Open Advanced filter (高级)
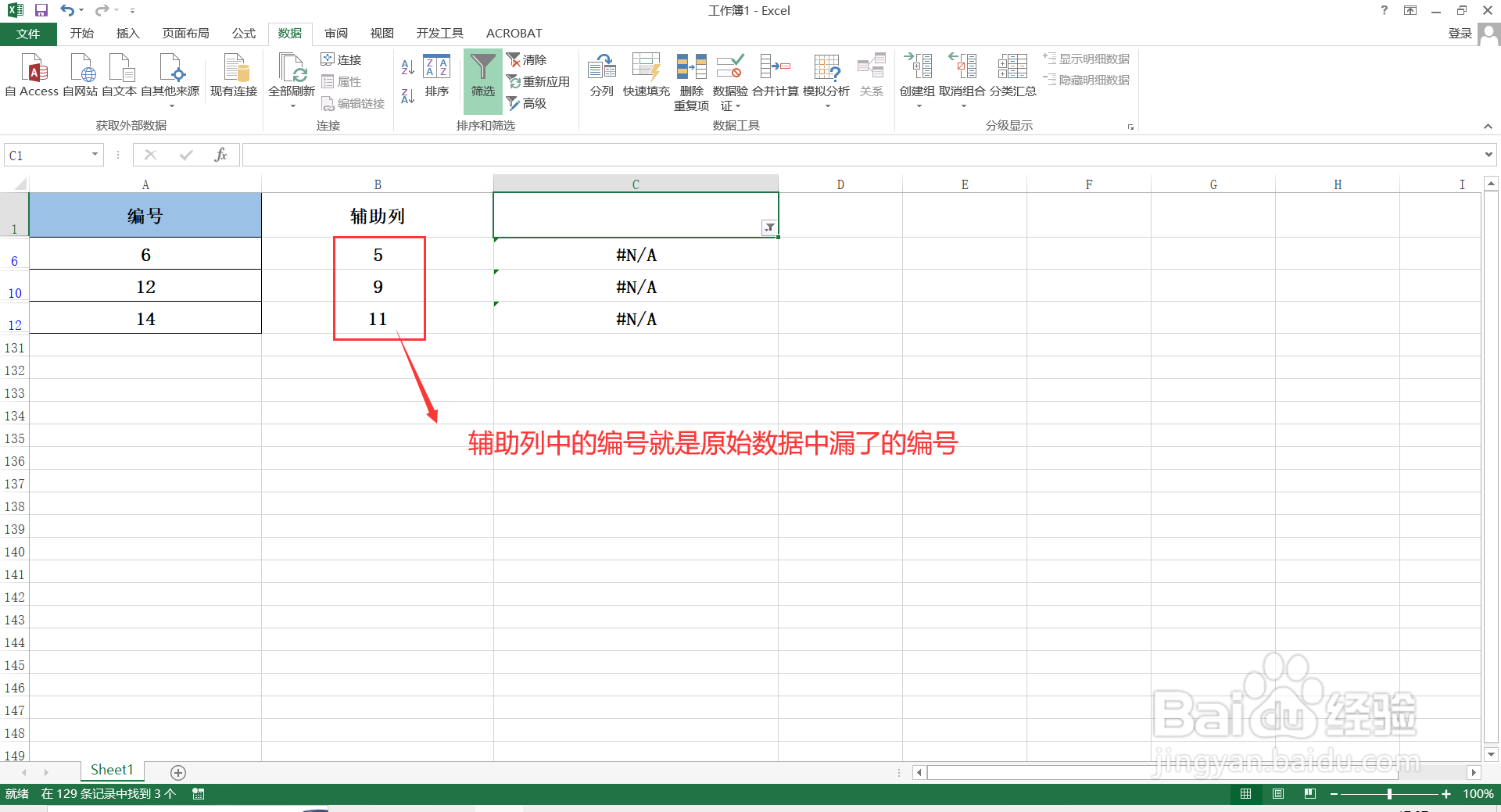 [x=527, y=103]
